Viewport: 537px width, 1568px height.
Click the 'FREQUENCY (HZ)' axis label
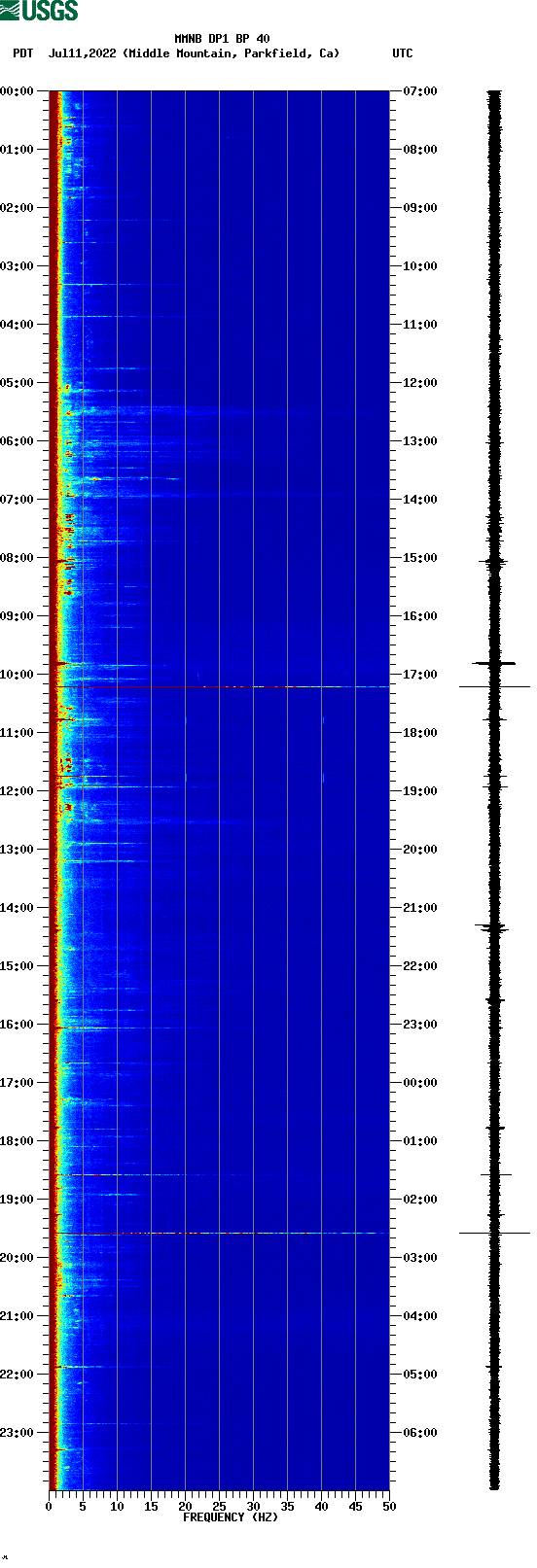coord(231,1517)
